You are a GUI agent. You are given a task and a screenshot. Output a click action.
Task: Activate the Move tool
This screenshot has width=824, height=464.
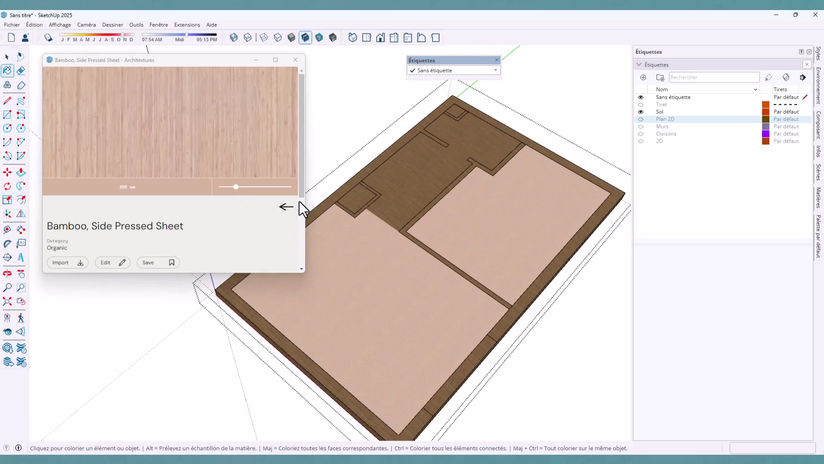[7, 172]
